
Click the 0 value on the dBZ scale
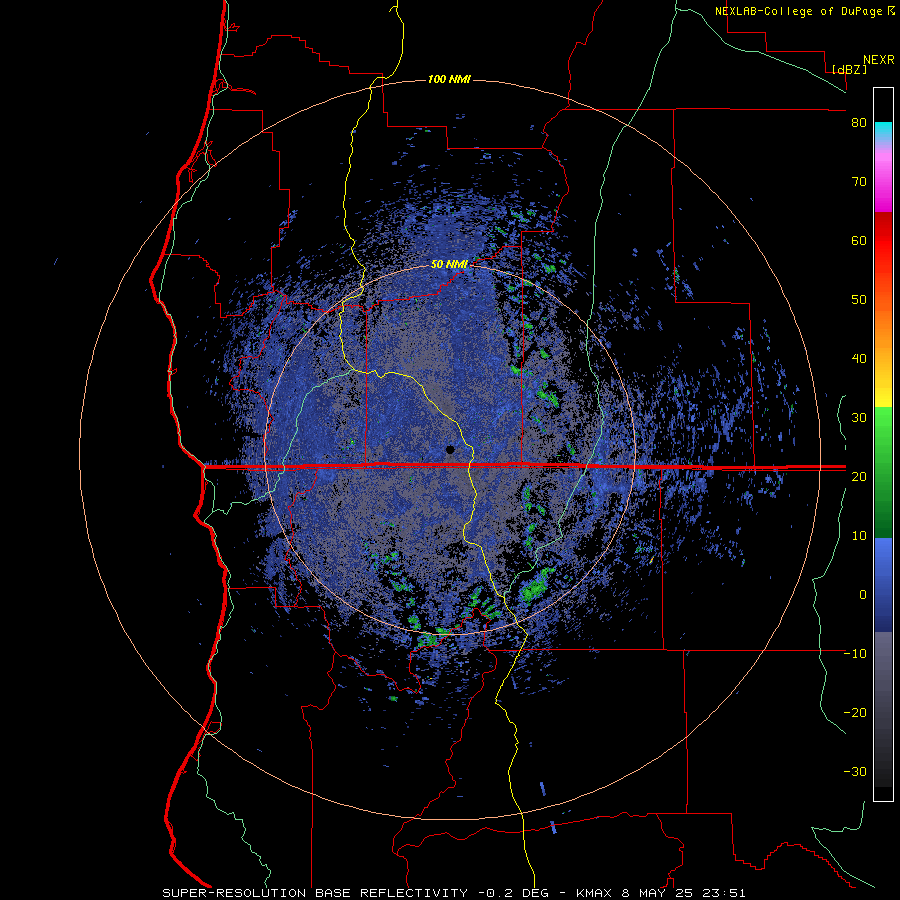click(x=863, y=595)
